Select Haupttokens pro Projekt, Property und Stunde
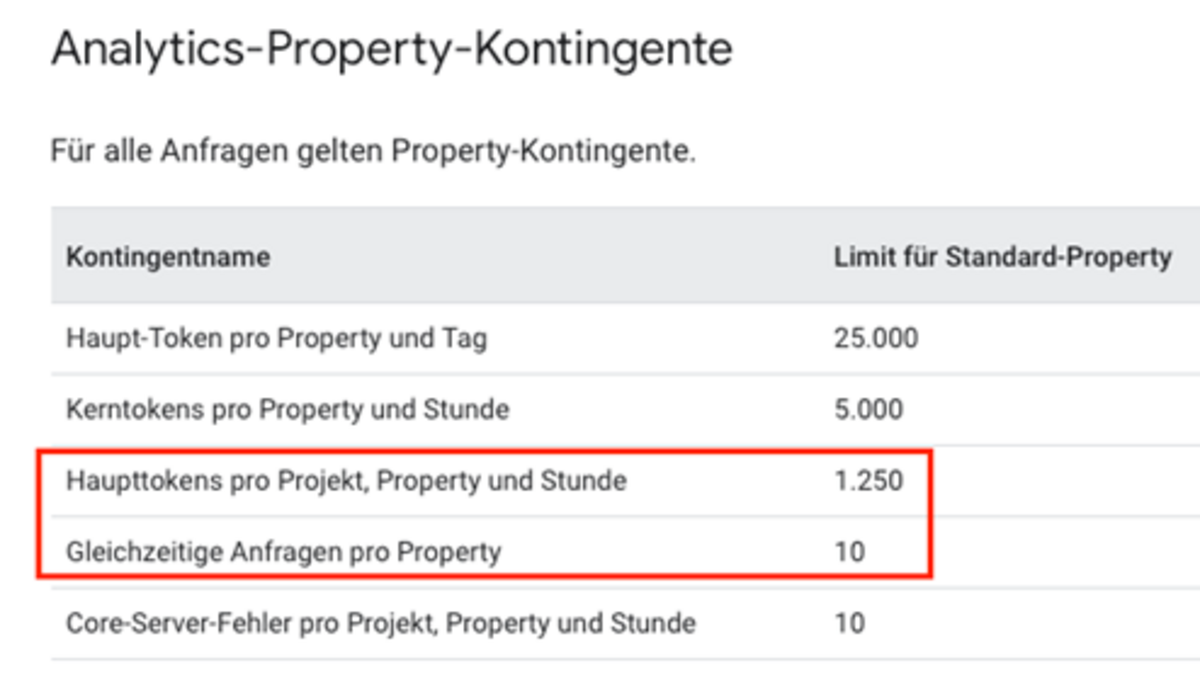The height and width of the screenshot is (675, 1200). (x=346, y=481)
